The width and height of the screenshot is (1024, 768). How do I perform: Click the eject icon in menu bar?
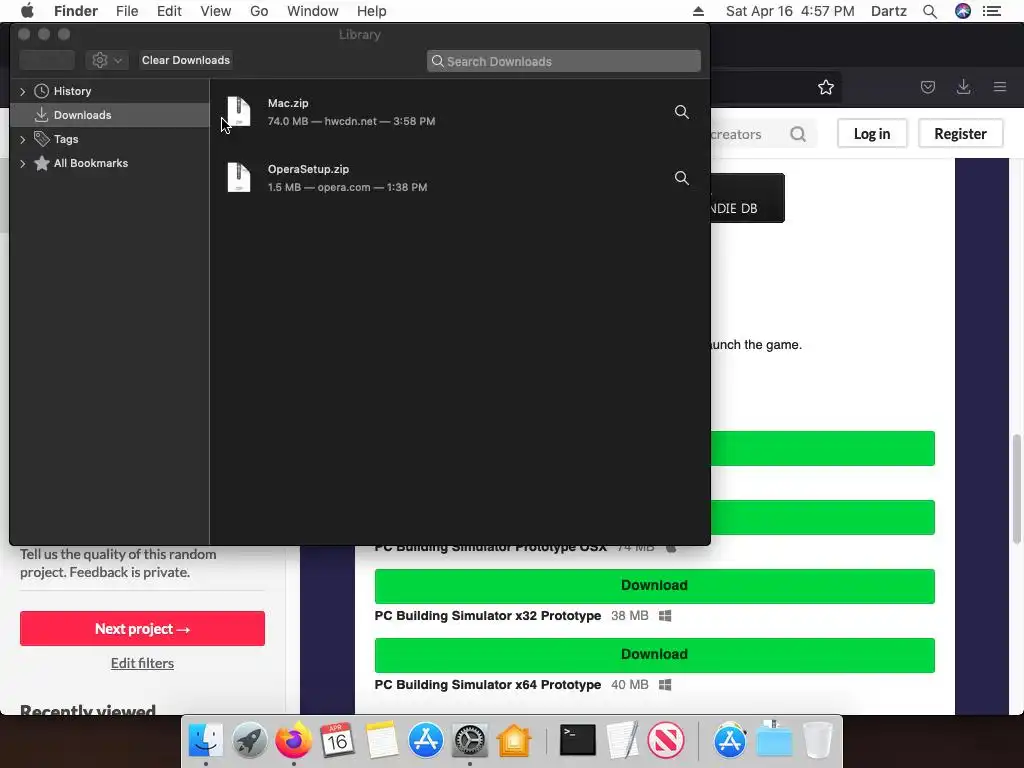click(x=698, y=11)
